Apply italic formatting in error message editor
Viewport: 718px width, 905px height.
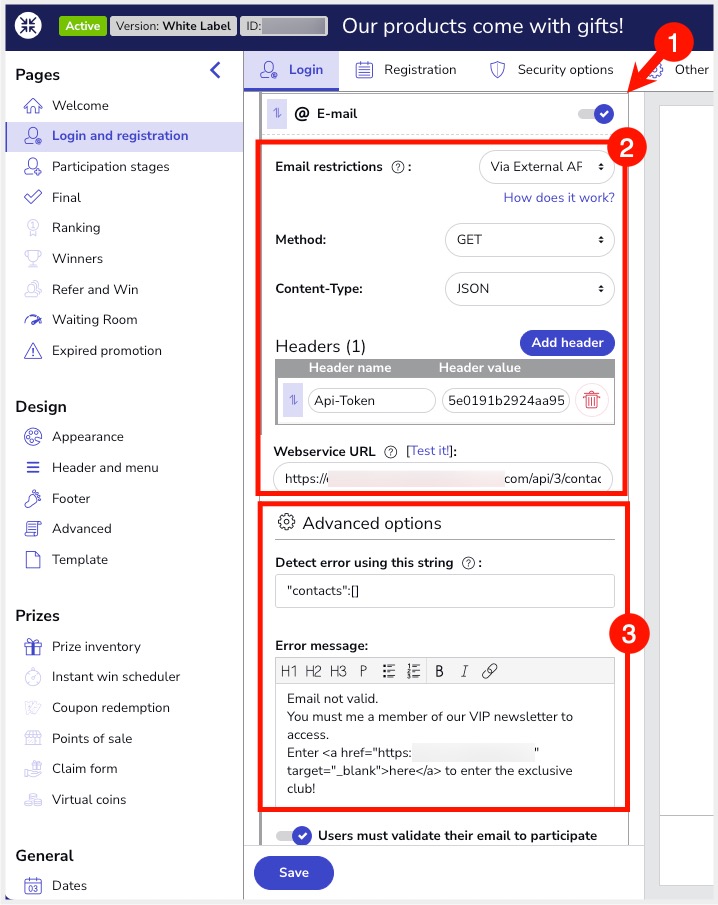464,672
